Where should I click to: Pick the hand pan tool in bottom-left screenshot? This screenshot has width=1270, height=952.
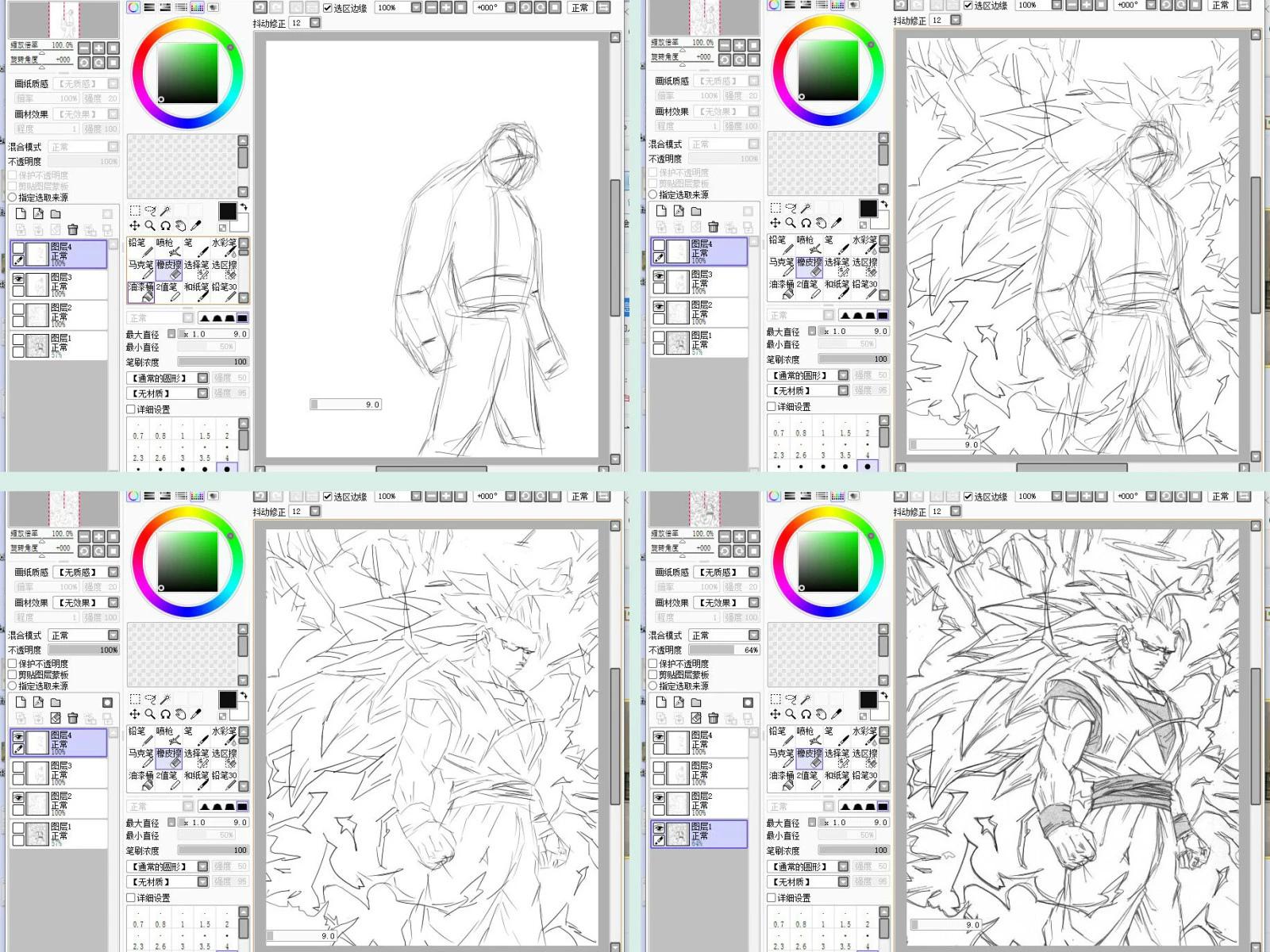pos(180,714)
